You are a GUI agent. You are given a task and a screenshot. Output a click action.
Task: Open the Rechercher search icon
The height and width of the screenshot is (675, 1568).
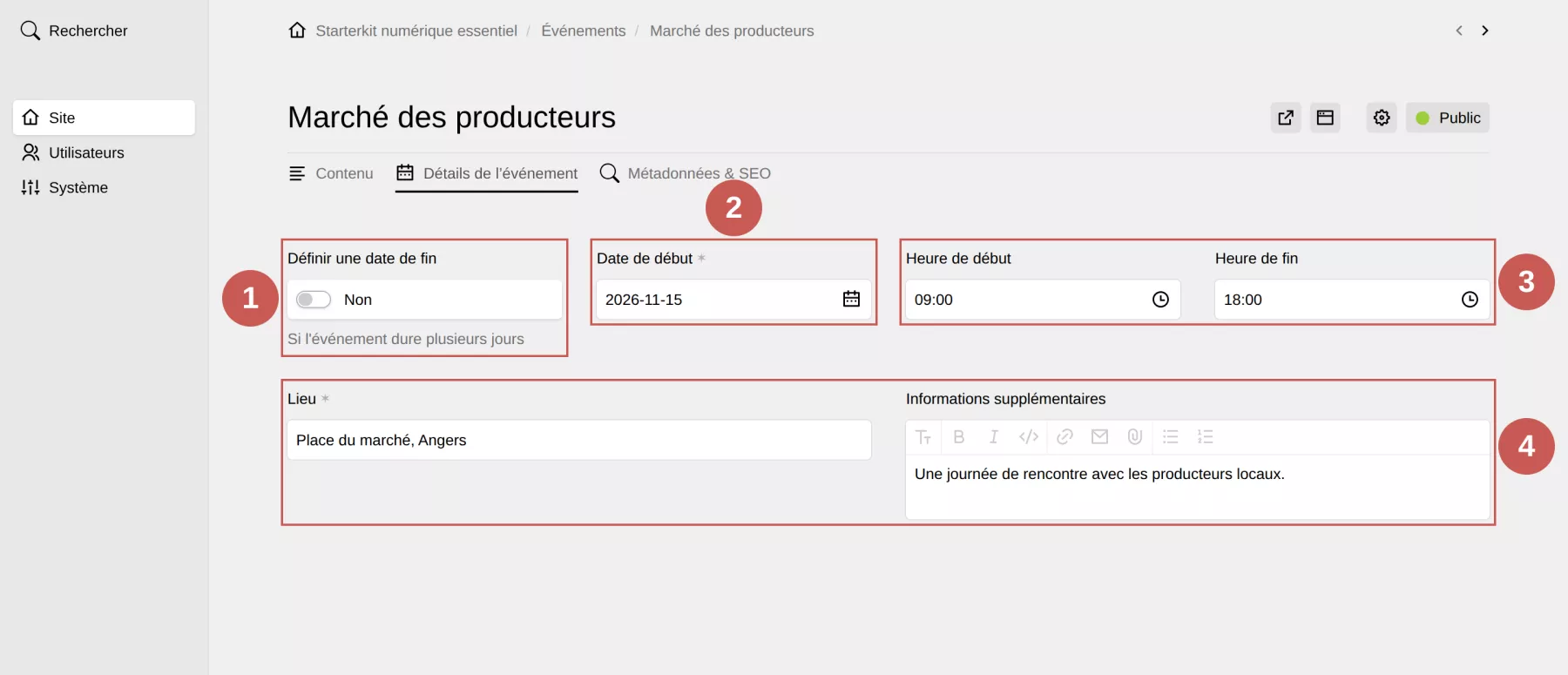[30, 30]
